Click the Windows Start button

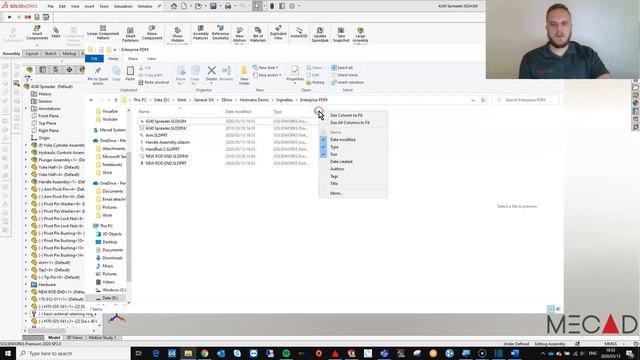click(x=8, y=353)
